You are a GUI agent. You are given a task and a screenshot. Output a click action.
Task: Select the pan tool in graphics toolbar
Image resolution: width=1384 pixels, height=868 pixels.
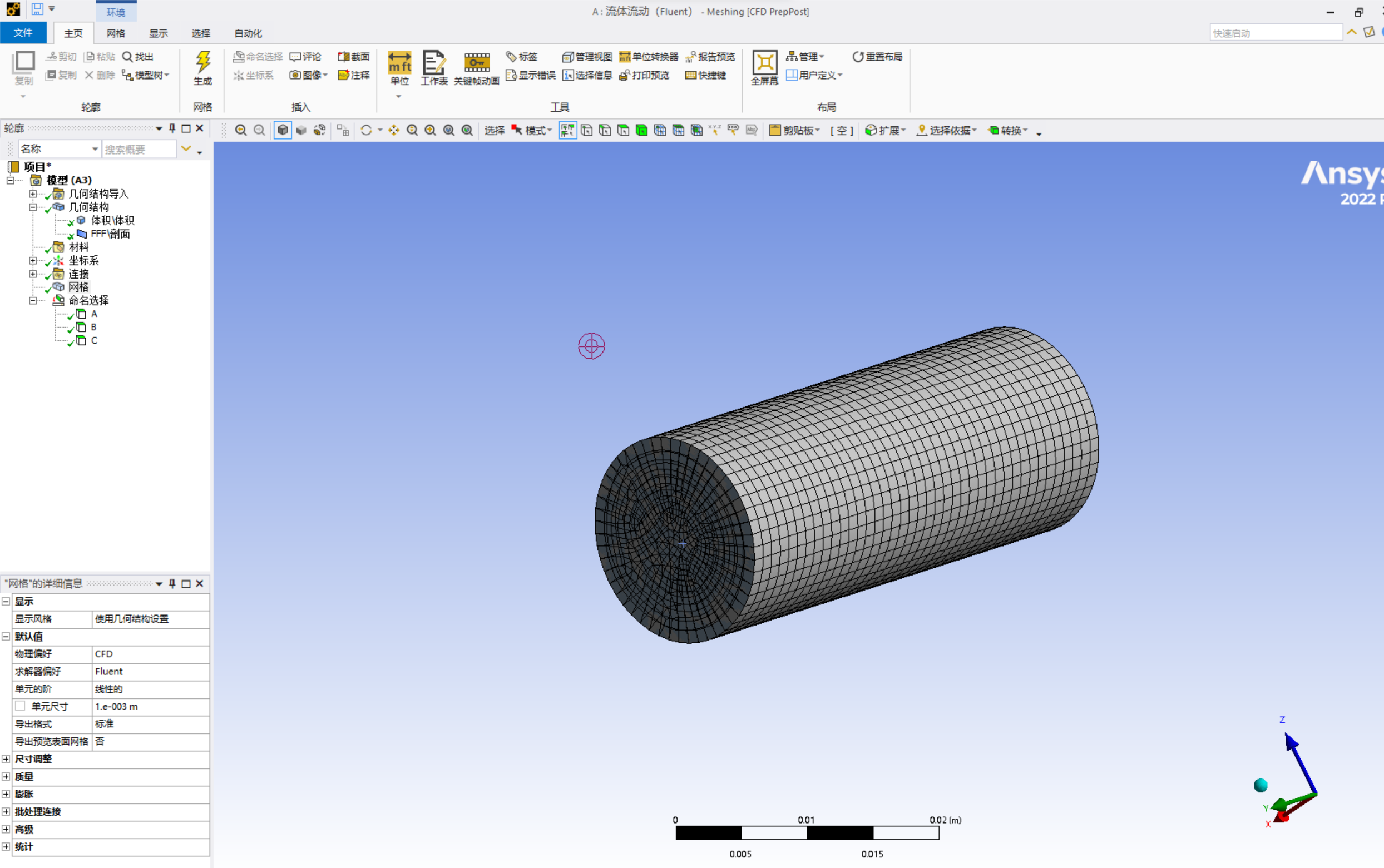pyautogui.click(x=393, y=131)
